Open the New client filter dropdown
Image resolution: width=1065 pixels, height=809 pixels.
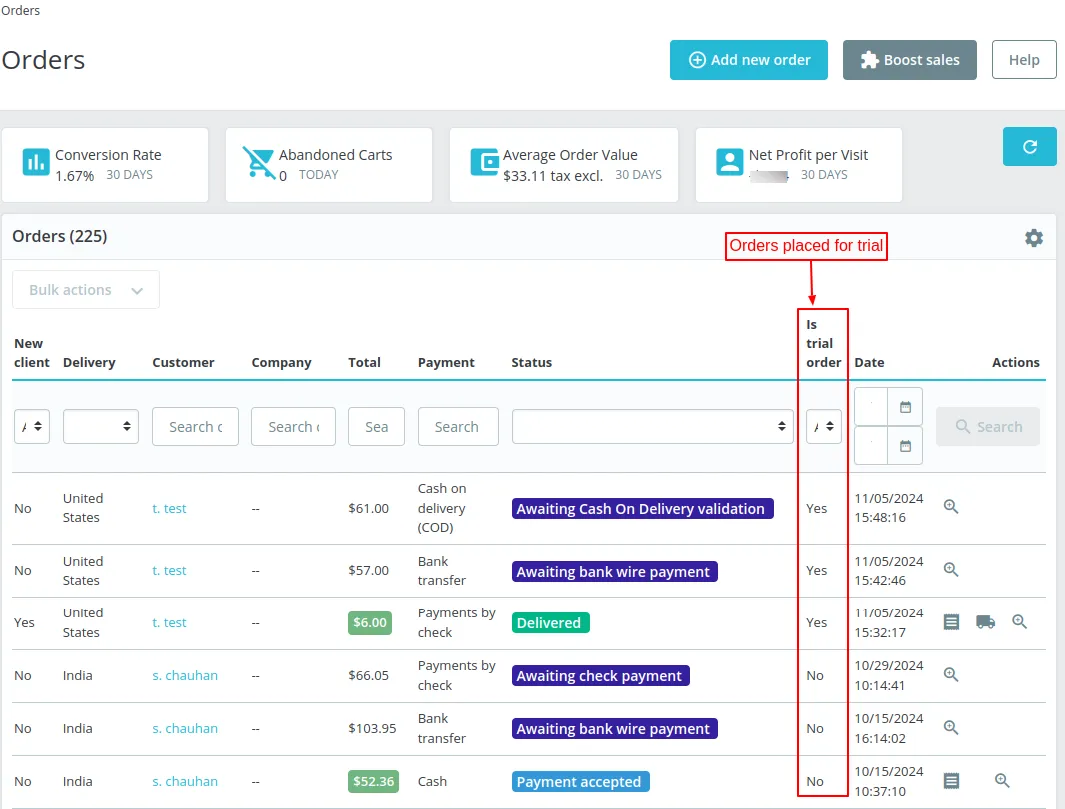pos(32,427)
